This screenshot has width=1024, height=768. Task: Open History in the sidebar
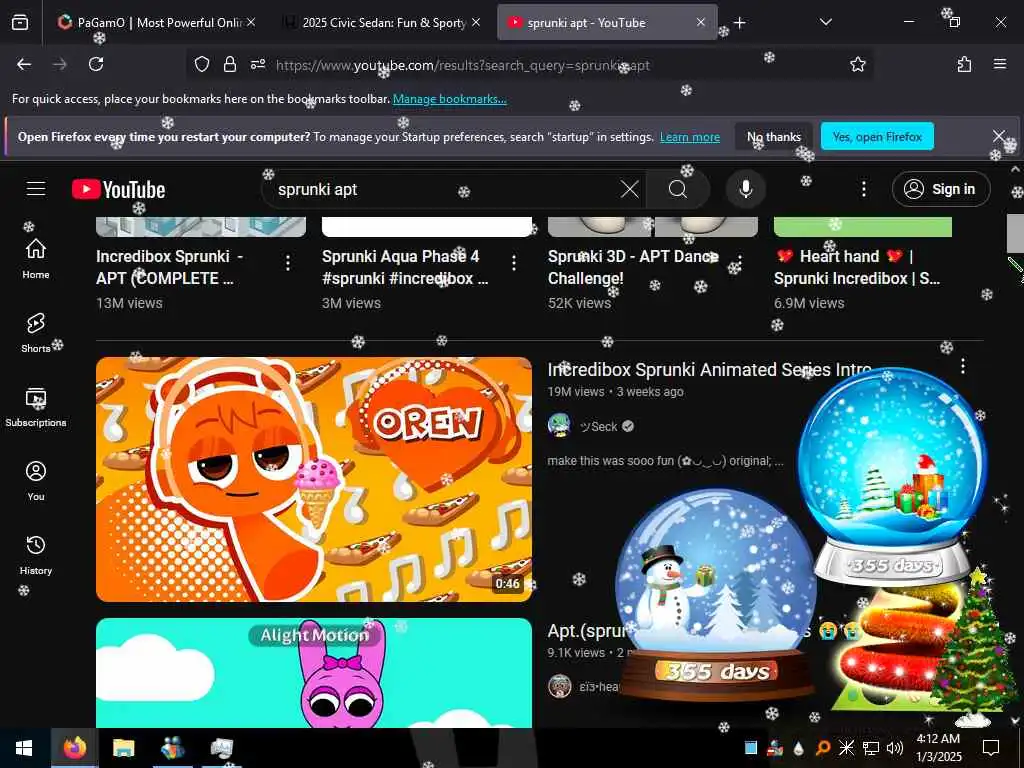36,554
